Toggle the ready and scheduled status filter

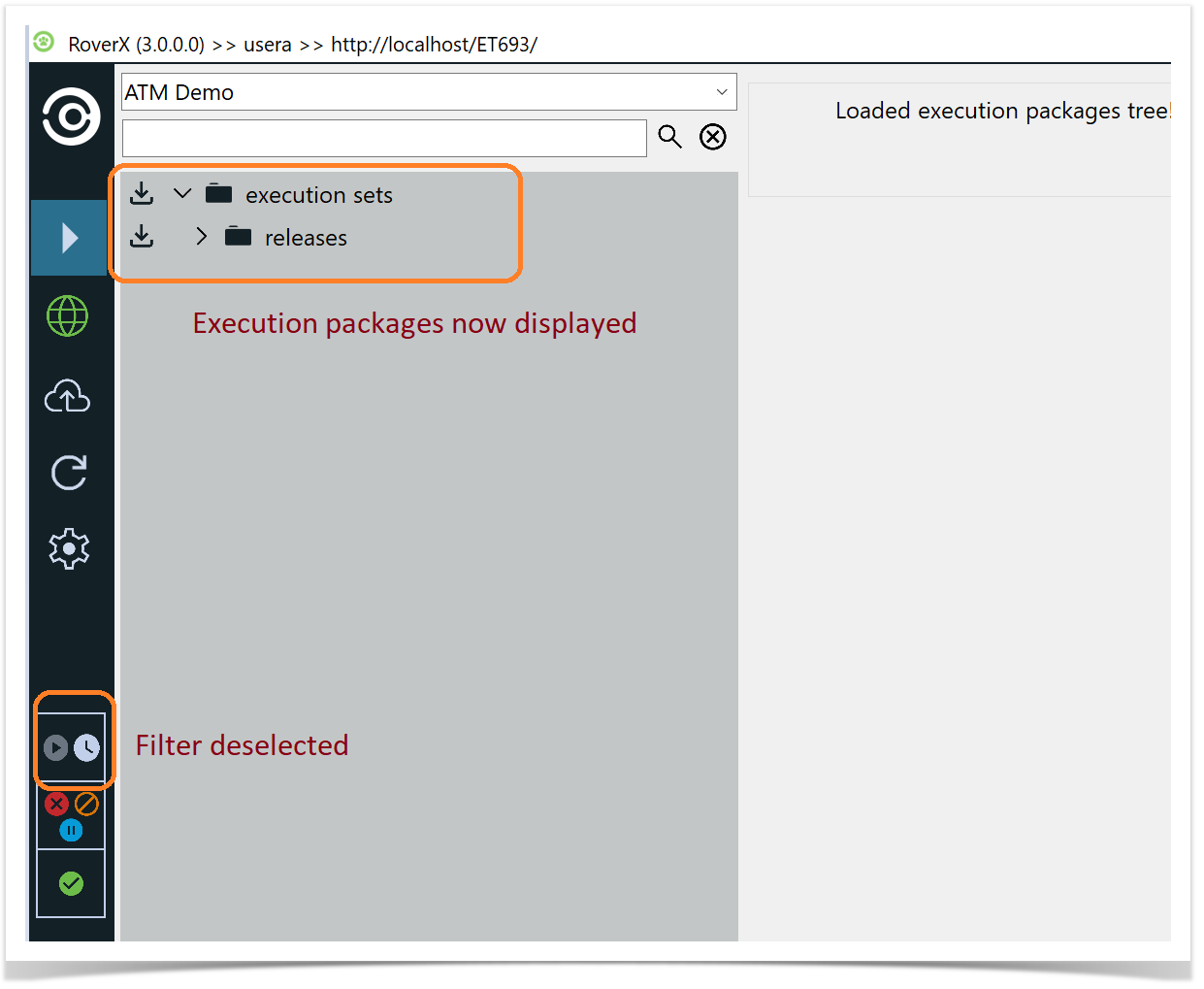(71, 747)
